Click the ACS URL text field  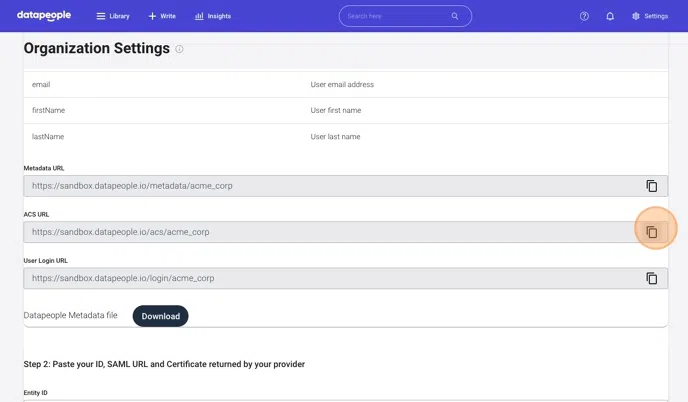coord(330,232)
